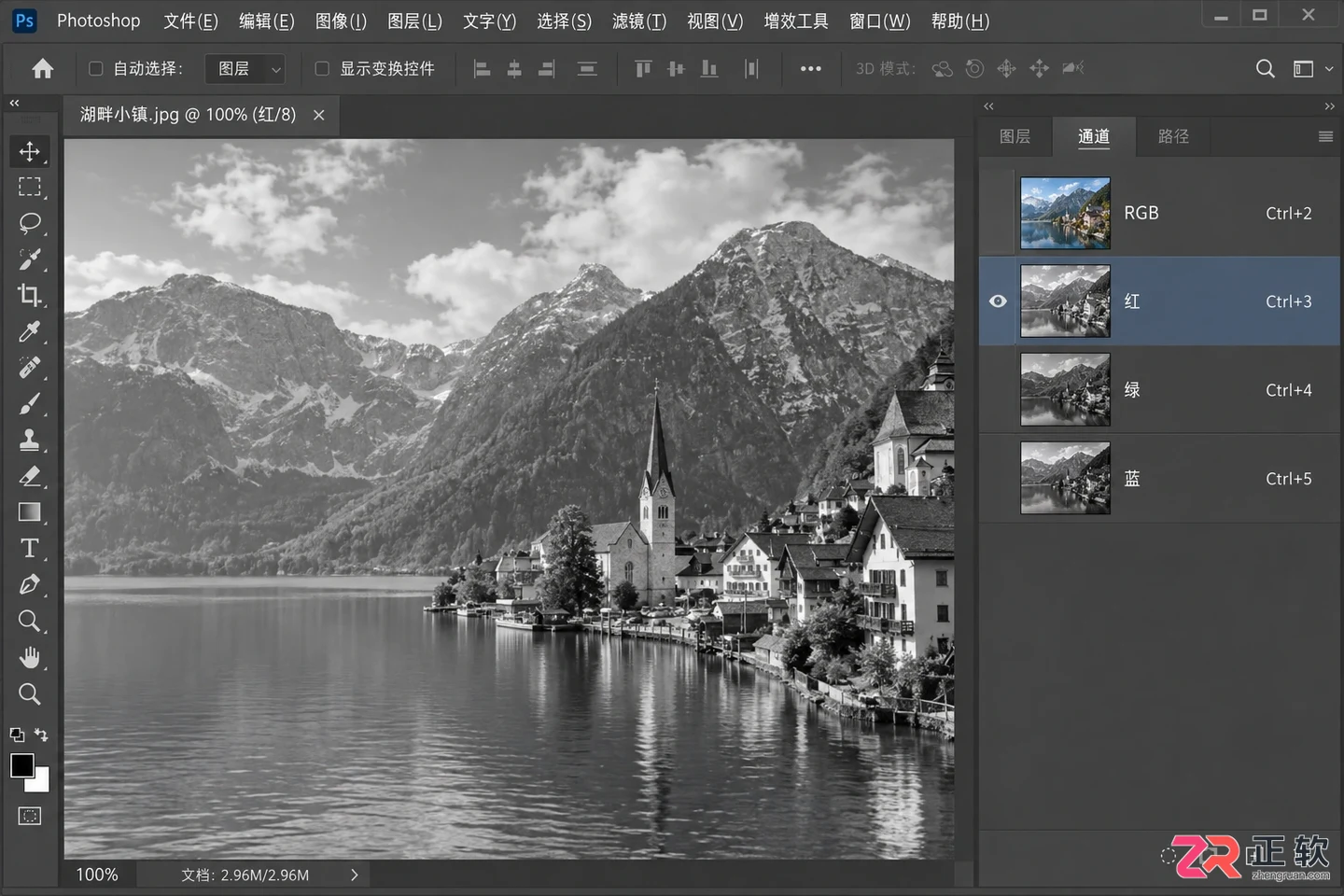Switch to the 路径 panel tab
1344x896 pixels.
(x=1173, y=136)
